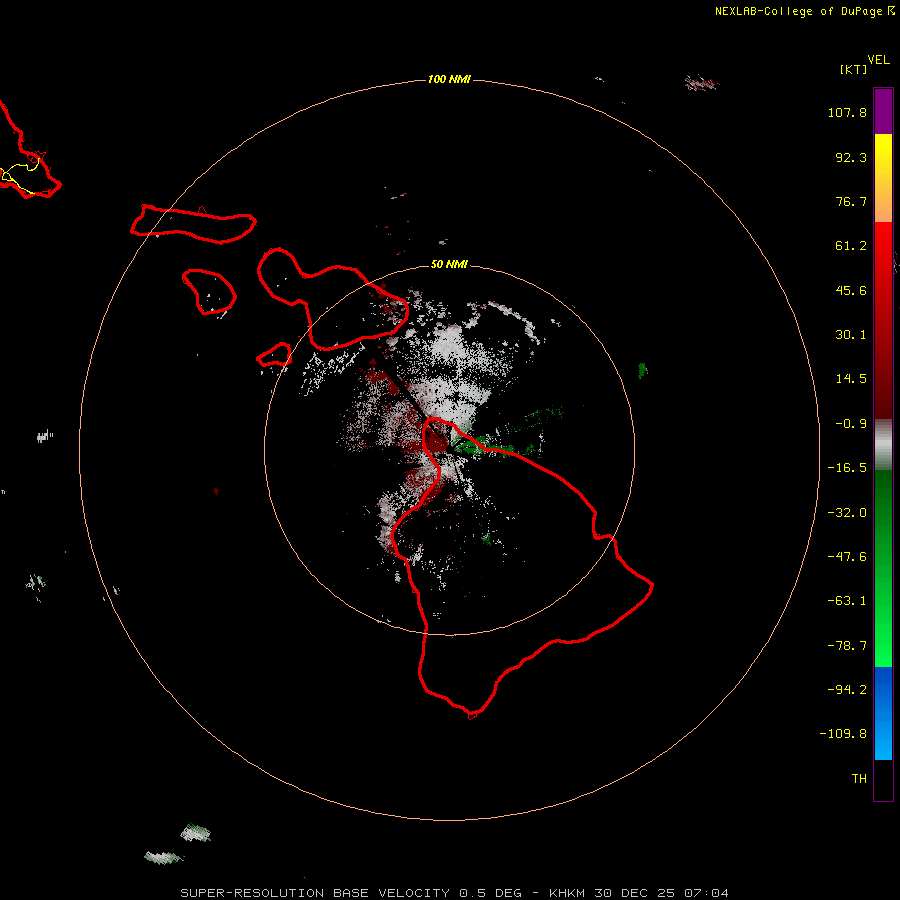Viewport: 900px width, 900px height.
Task: Click the southernmost tip of the Big Island outline
Action: click(472, 716)
